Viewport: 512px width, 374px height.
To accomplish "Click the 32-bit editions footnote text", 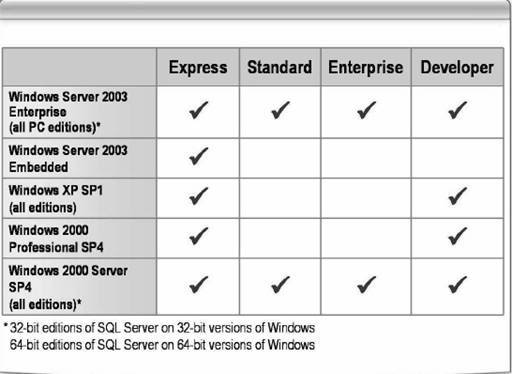I will point(162,328).
